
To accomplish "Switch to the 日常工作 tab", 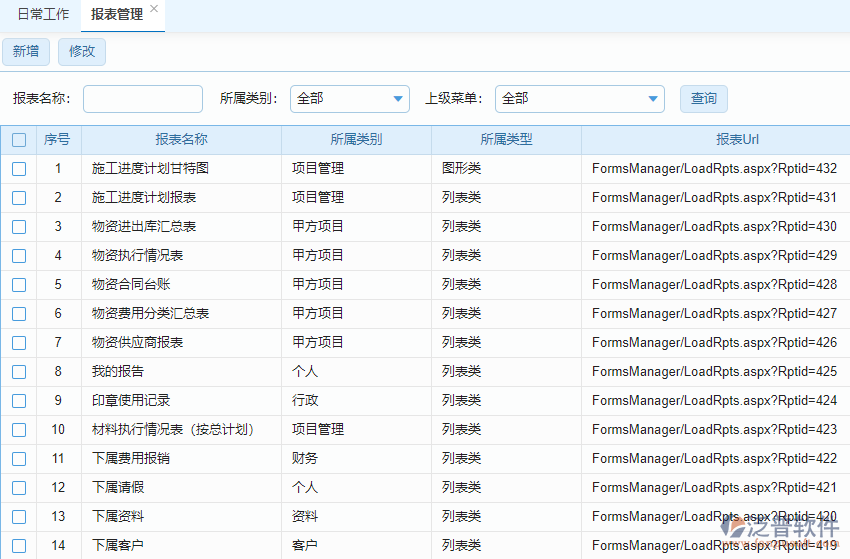I will point(43,15).
